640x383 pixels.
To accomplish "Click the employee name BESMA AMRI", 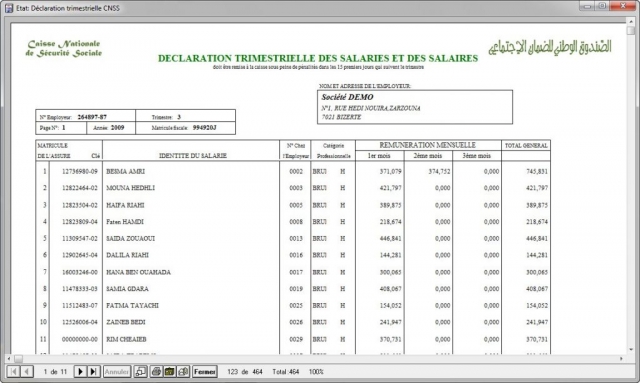I will (x=125, y=171).
